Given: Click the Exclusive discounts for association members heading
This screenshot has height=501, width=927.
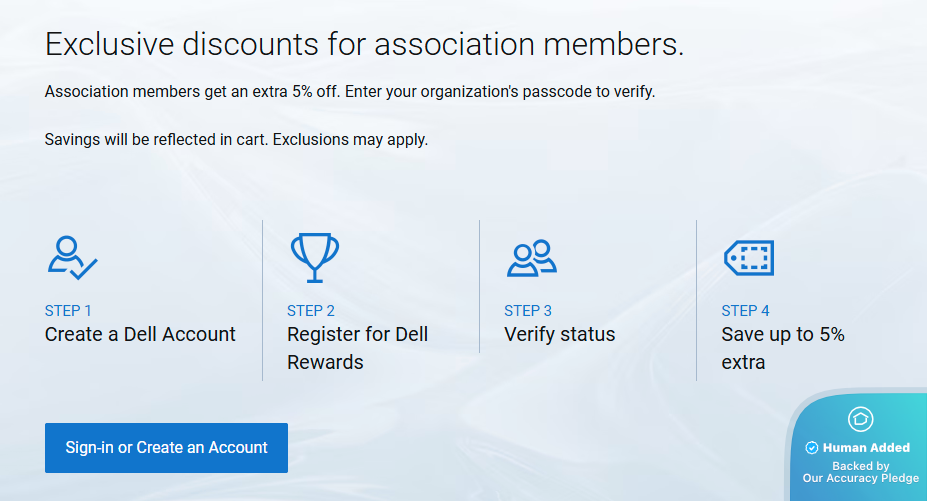Looking at the screenshot, I should (364, 45).
